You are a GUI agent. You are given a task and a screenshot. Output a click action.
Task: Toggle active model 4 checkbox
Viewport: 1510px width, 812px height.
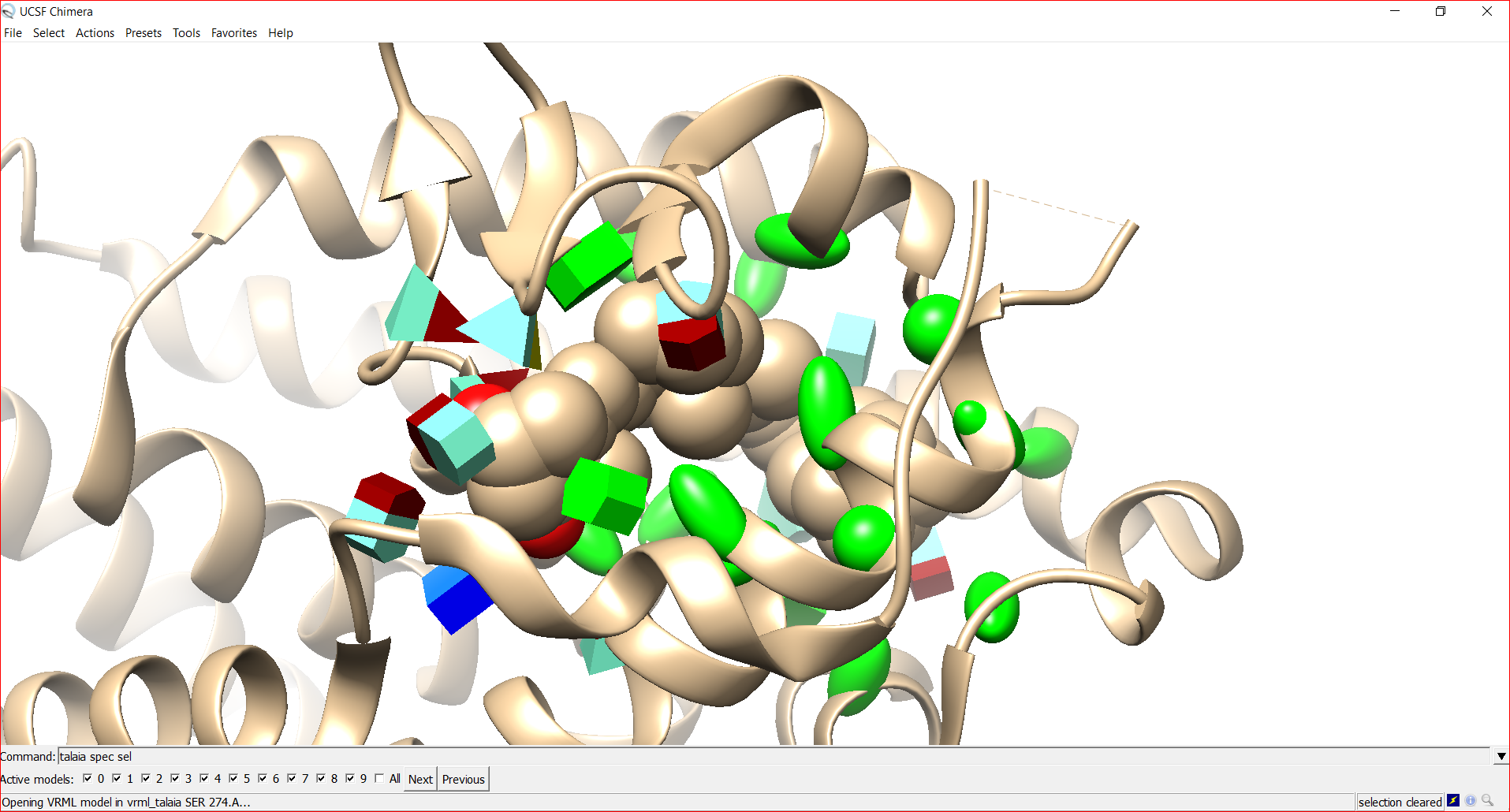coord(204,778)
